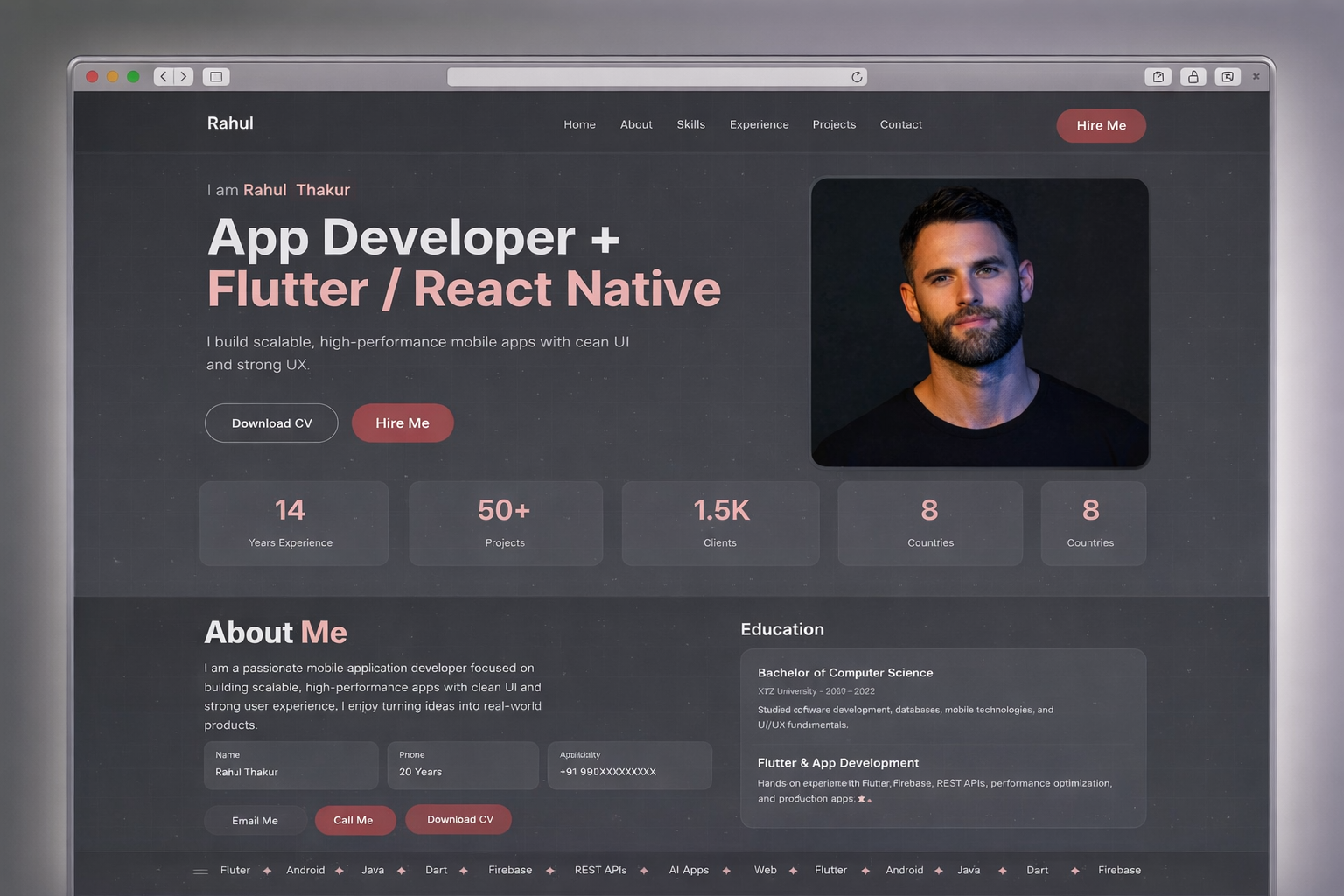Viewport: 1344px width, 896px height.
Task: Navigate to Projects in the nav bar
Action: point(834,124)
